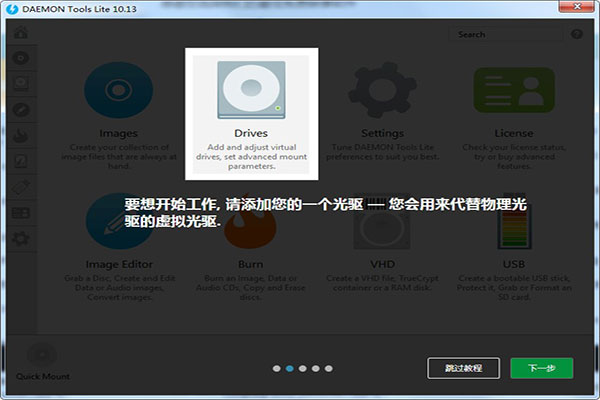This screenshot has width=600, height=400.
Task: Click the Quick Mount disc icon
Action: (42, 357)
